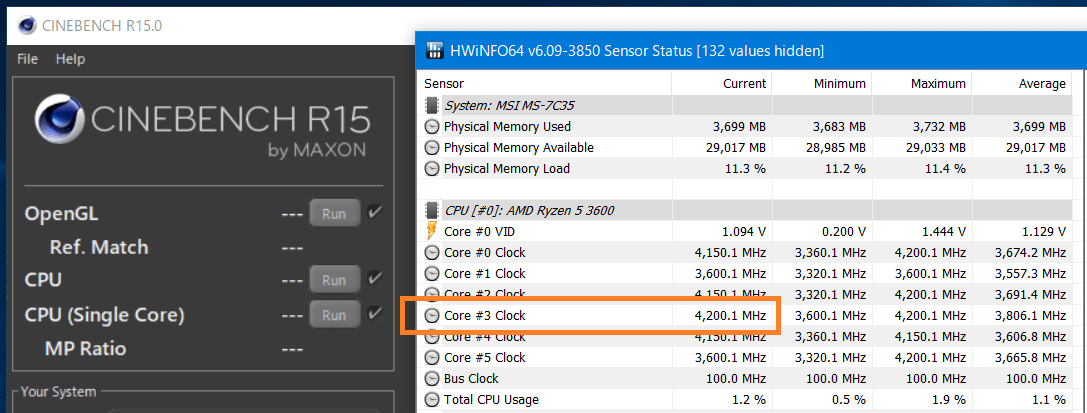
Task: Click the CPU [#0] AMD Ryzen chip icon
Action: [x=432, y=210]
